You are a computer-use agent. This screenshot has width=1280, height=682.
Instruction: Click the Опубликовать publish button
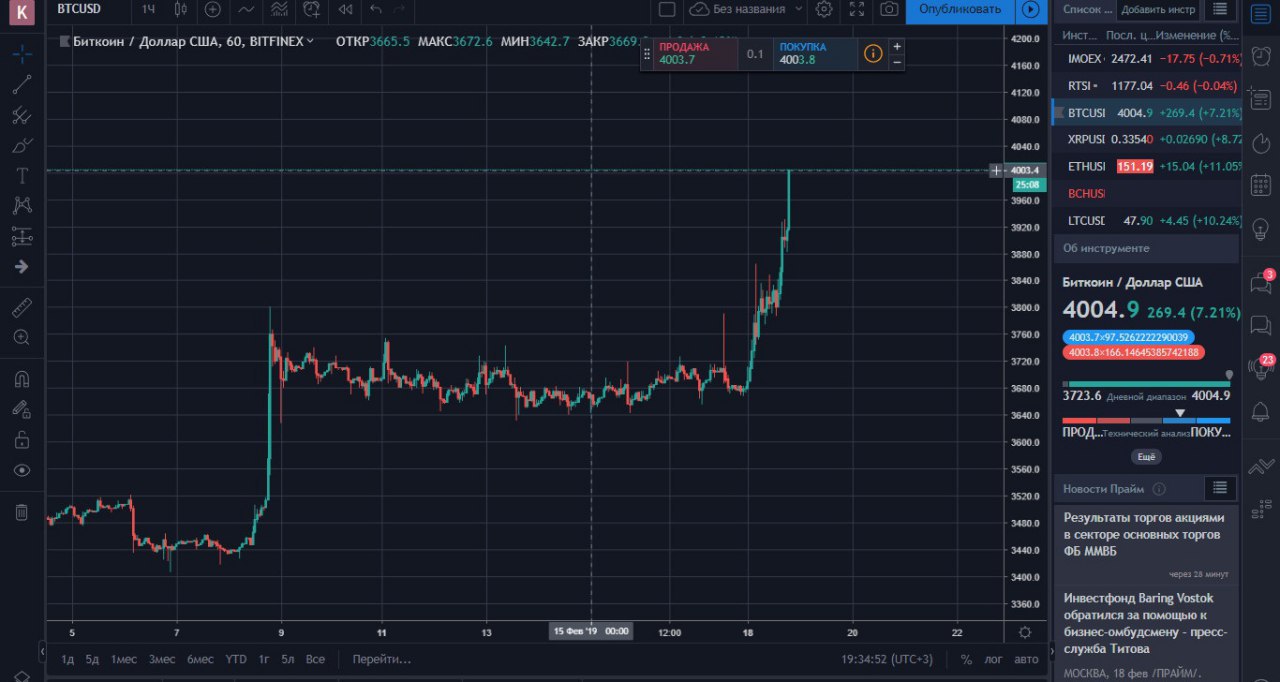tap(960, 9)
